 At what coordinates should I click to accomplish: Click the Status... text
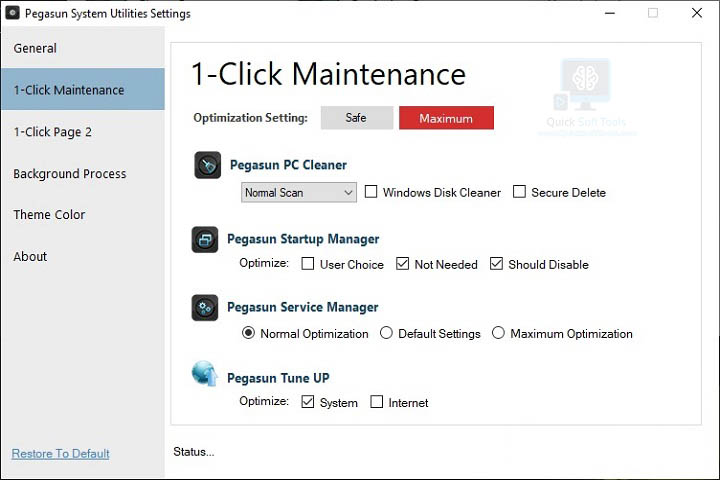pos(194,452)
